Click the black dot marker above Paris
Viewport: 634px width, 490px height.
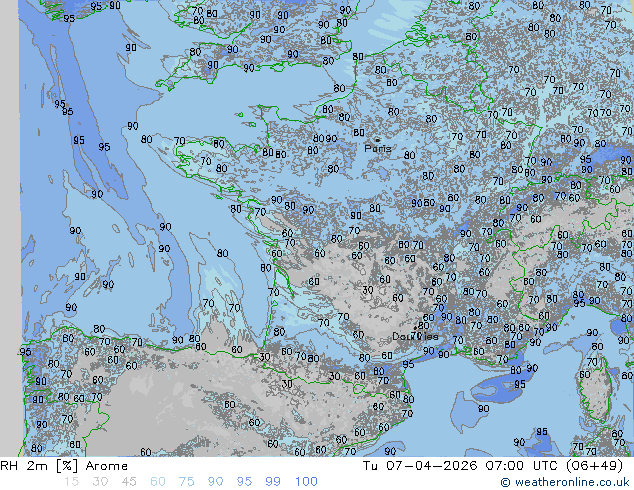tap(378, 140)
